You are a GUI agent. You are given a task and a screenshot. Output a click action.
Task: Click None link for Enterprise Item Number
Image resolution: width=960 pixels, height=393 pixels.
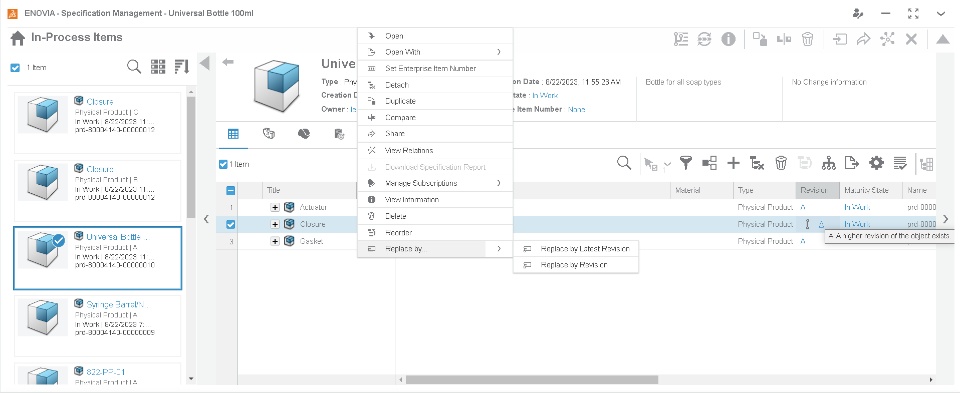(577, 110)
